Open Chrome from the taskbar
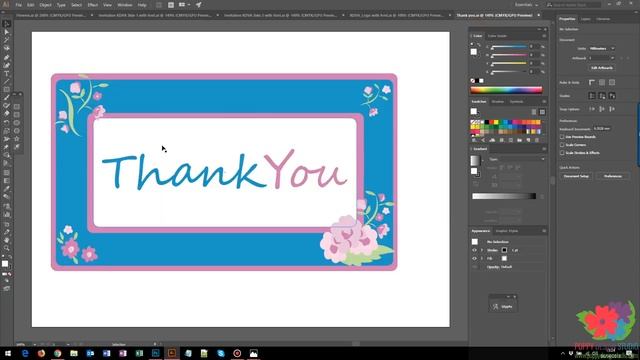The width and height of the screenshot is (640, 360). 58,353
